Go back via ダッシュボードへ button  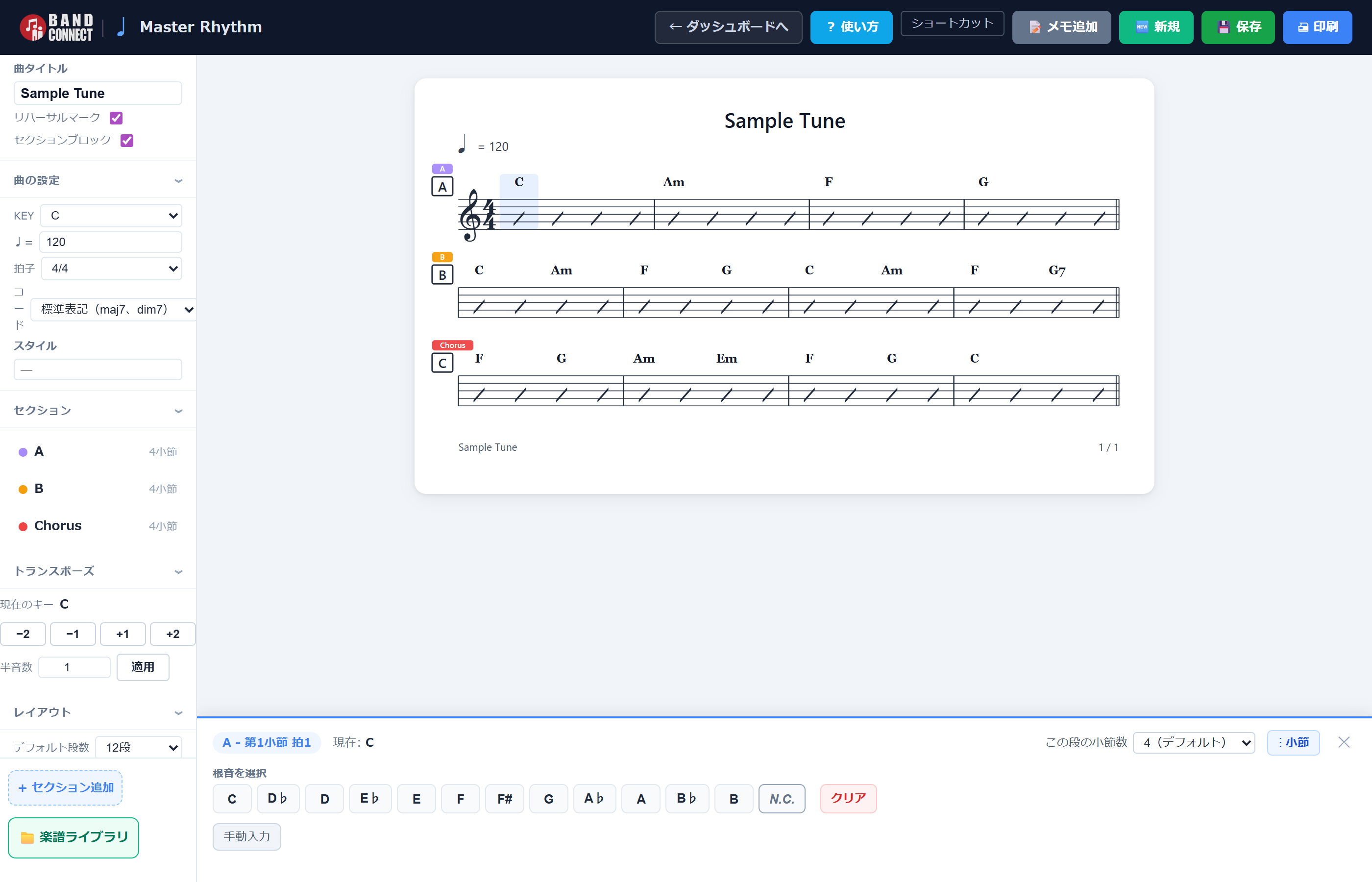(x=728, y=27)
